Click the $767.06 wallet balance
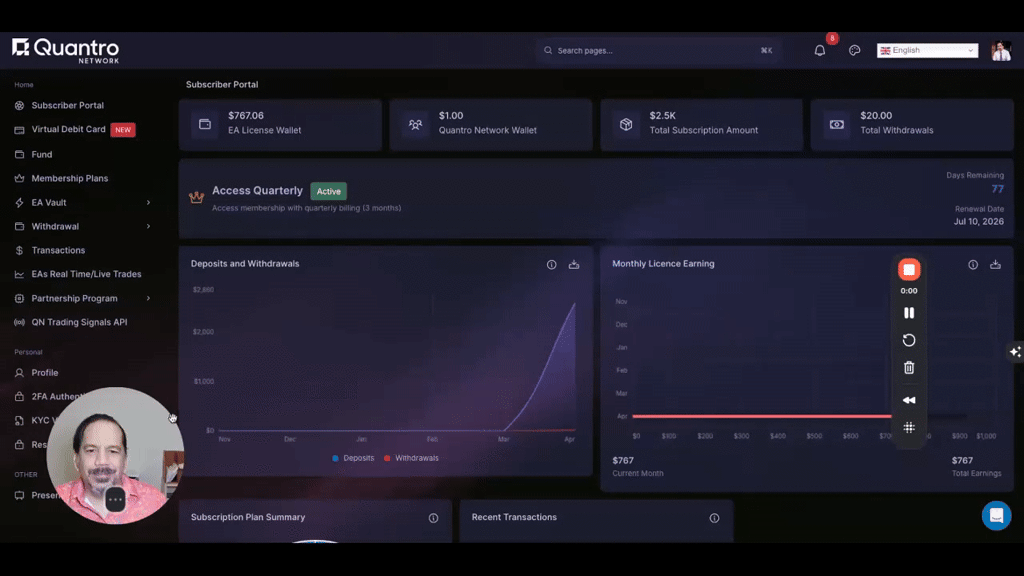The height and width of the screenshot is (576, 1024). (x=246, y=116)
